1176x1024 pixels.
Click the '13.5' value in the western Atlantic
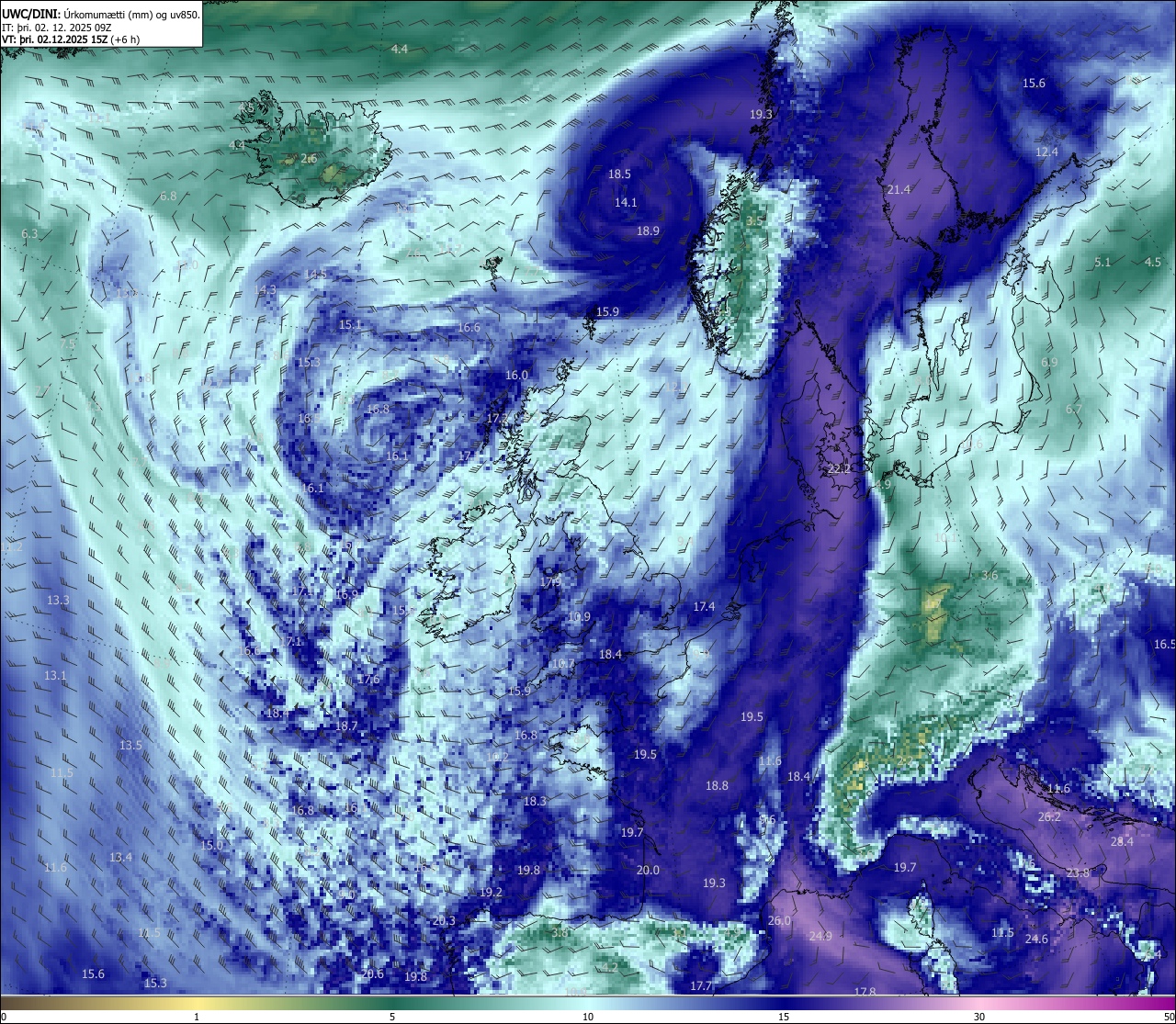pos(130,745)
